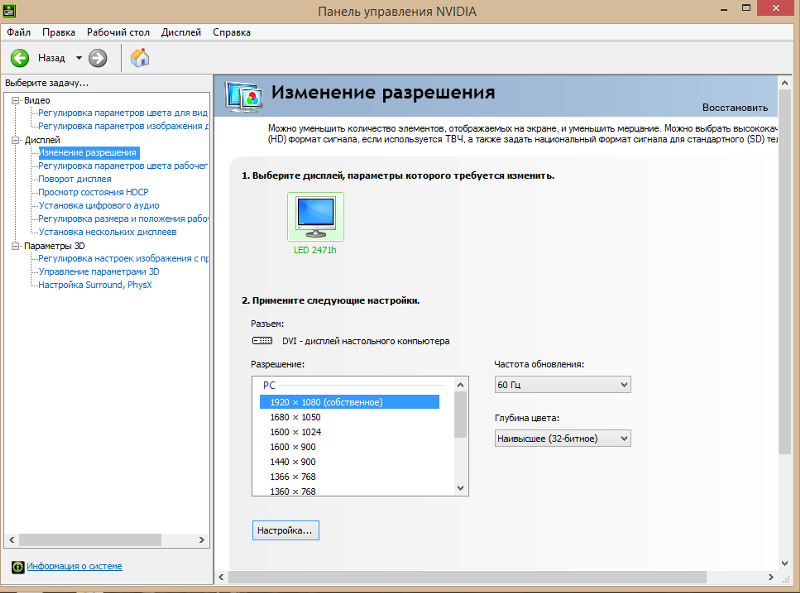Image resolution: width=800 pixels, height=593 pixels.
Task: Select resolution 1600 × 1024
Action: click(295, 432)
